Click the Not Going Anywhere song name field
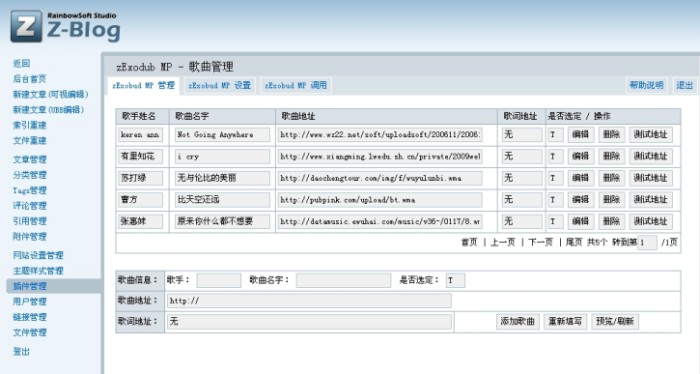Image resolution: width=700 pixels, height=374 pixels. (x=222, y=135)
